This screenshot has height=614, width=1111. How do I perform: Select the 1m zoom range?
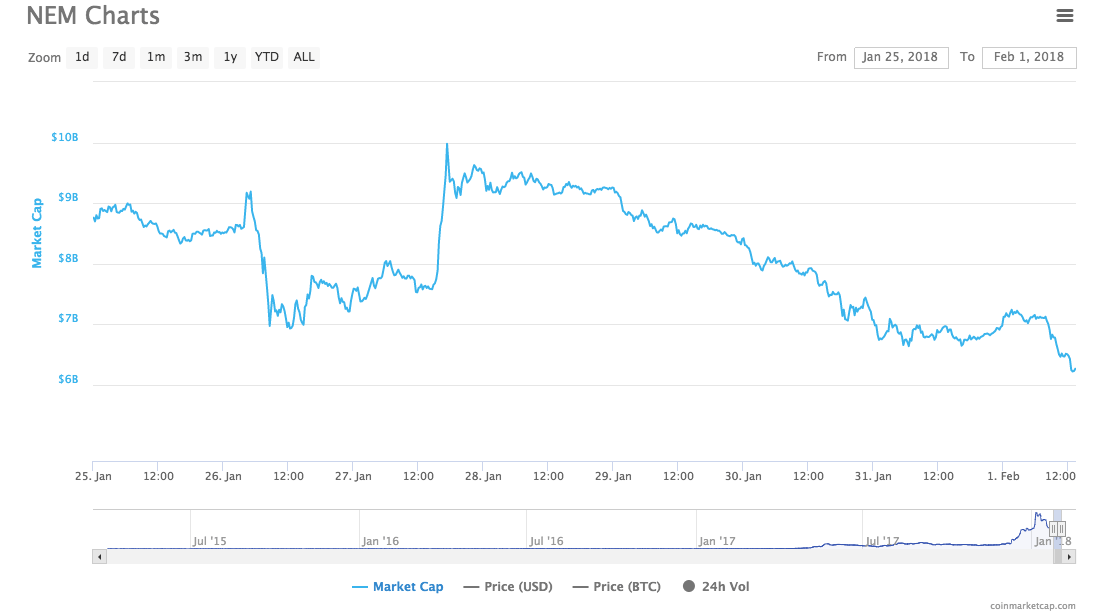pos(156,57)
